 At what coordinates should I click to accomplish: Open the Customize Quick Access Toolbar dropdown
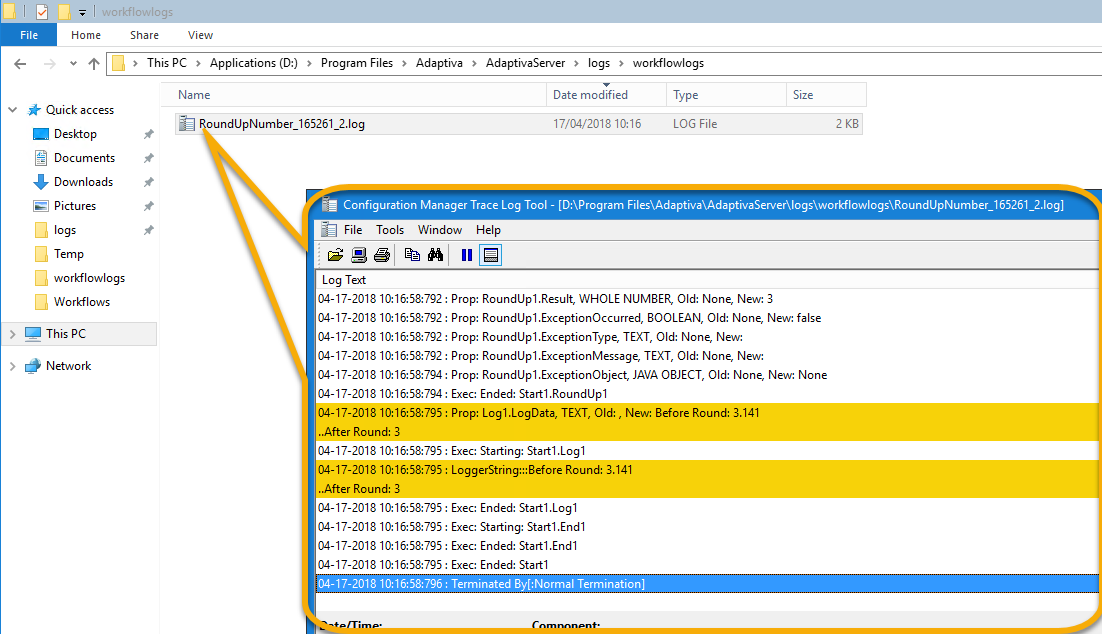(82, 13)
